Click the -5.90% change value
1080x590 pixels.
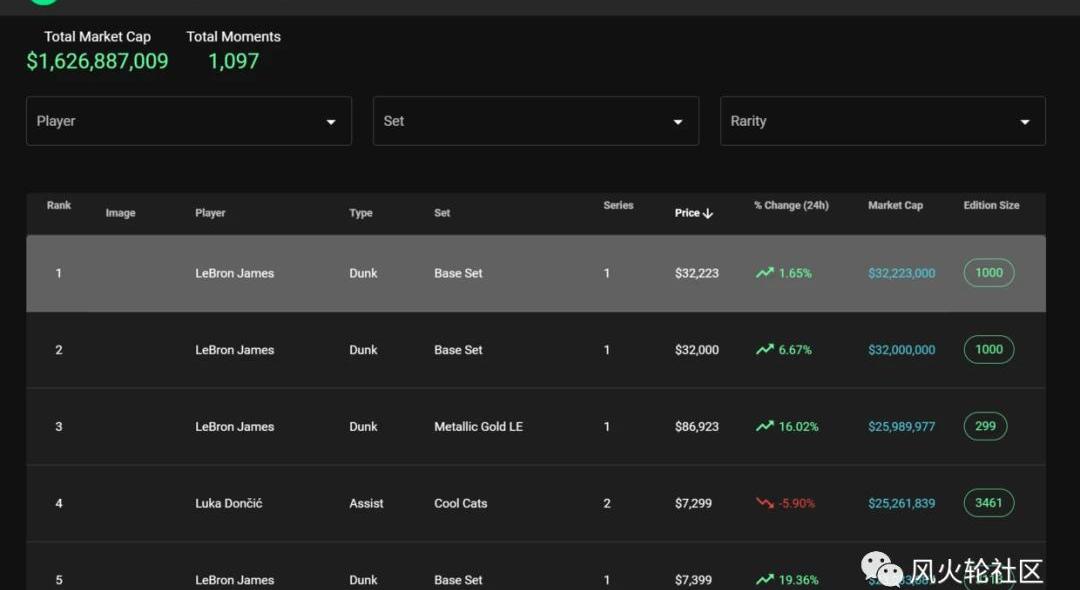click(797, 503)
